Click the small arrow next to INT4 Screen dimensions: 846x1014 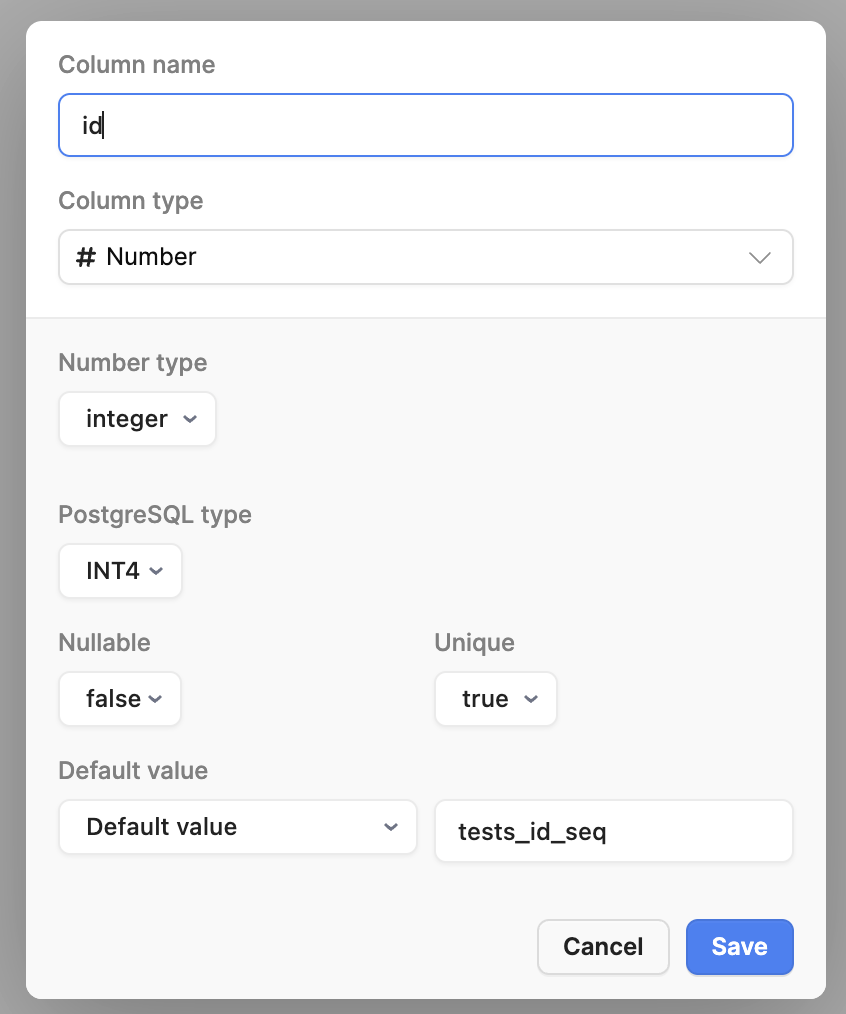pyautogui.click(x=156, y=571)
